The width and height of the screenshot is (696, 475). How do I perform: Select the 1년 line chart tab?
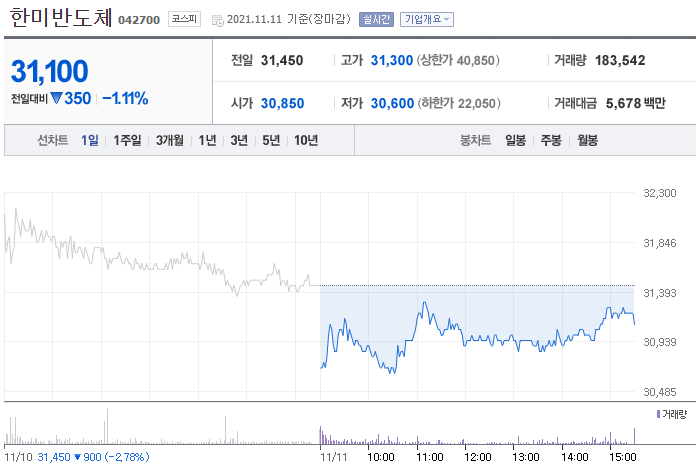click(x=207, y=141)
